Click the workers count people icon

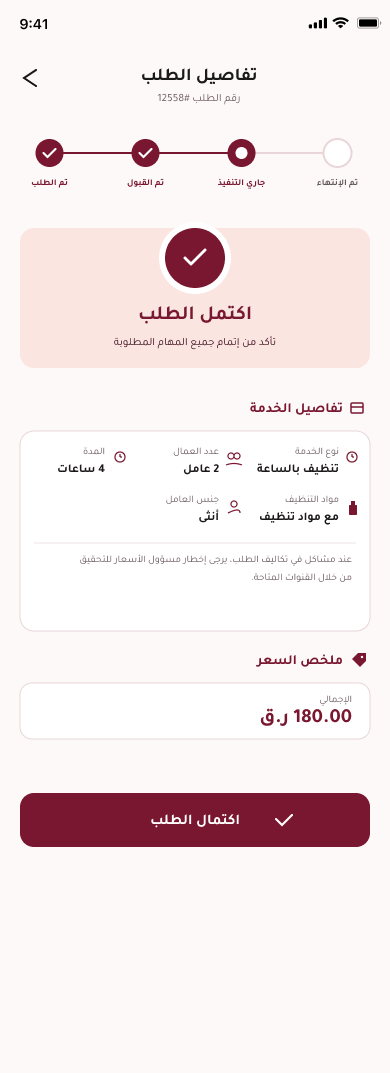click(x=235, y=457)
